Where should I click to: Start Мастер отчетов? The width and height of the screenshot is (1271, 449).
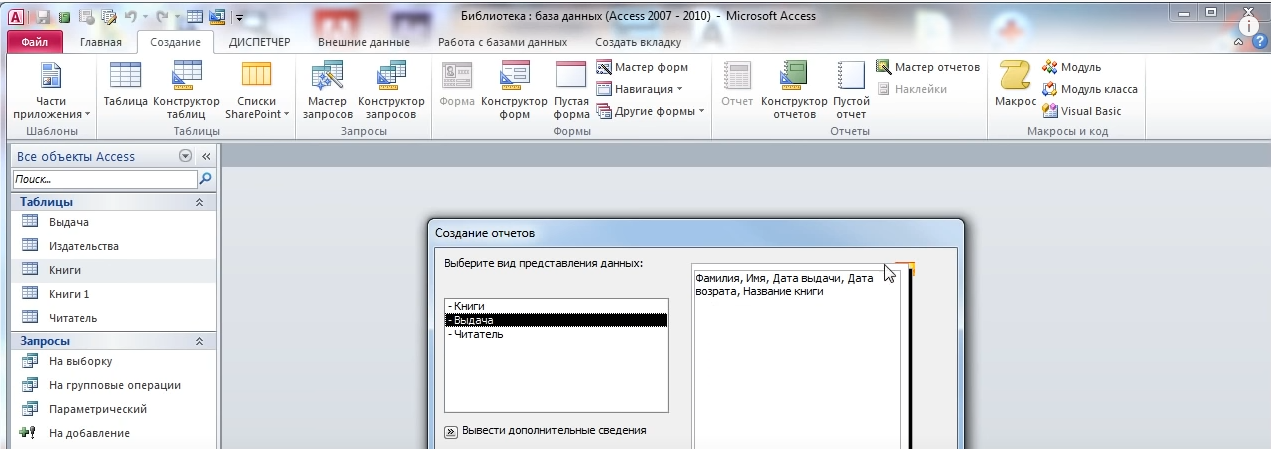pyautogui.click(x=928, y=67)
